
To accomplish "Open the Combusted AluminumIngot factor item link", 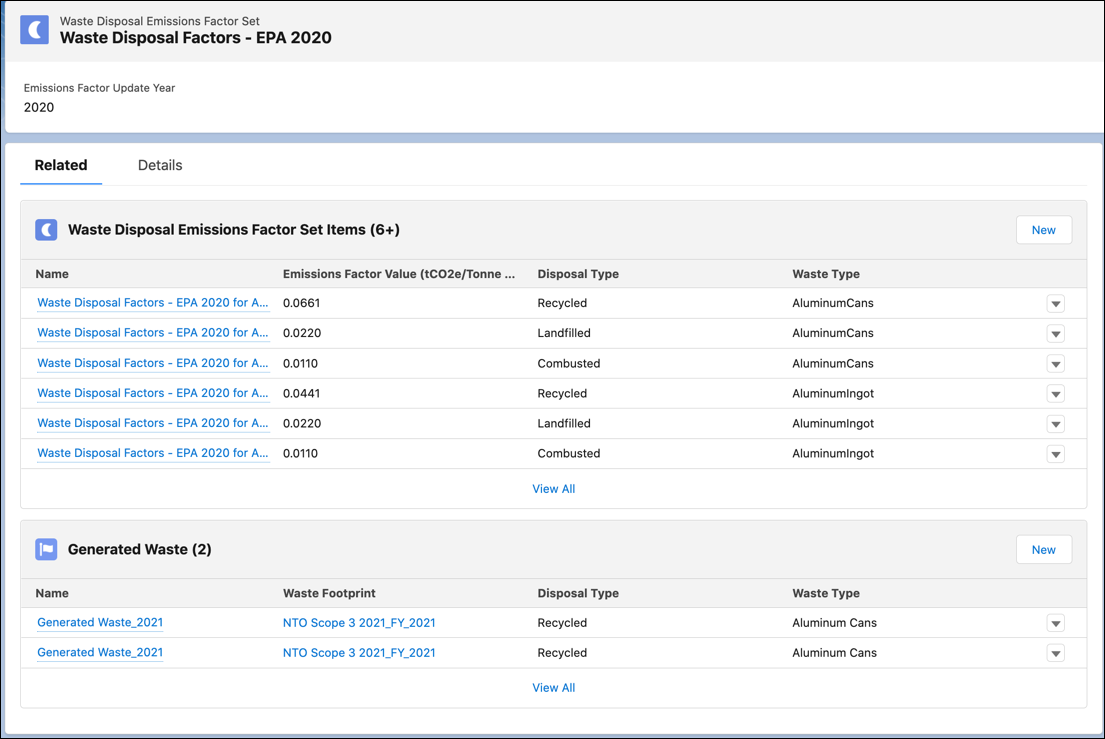I will [x=153, y=453].
